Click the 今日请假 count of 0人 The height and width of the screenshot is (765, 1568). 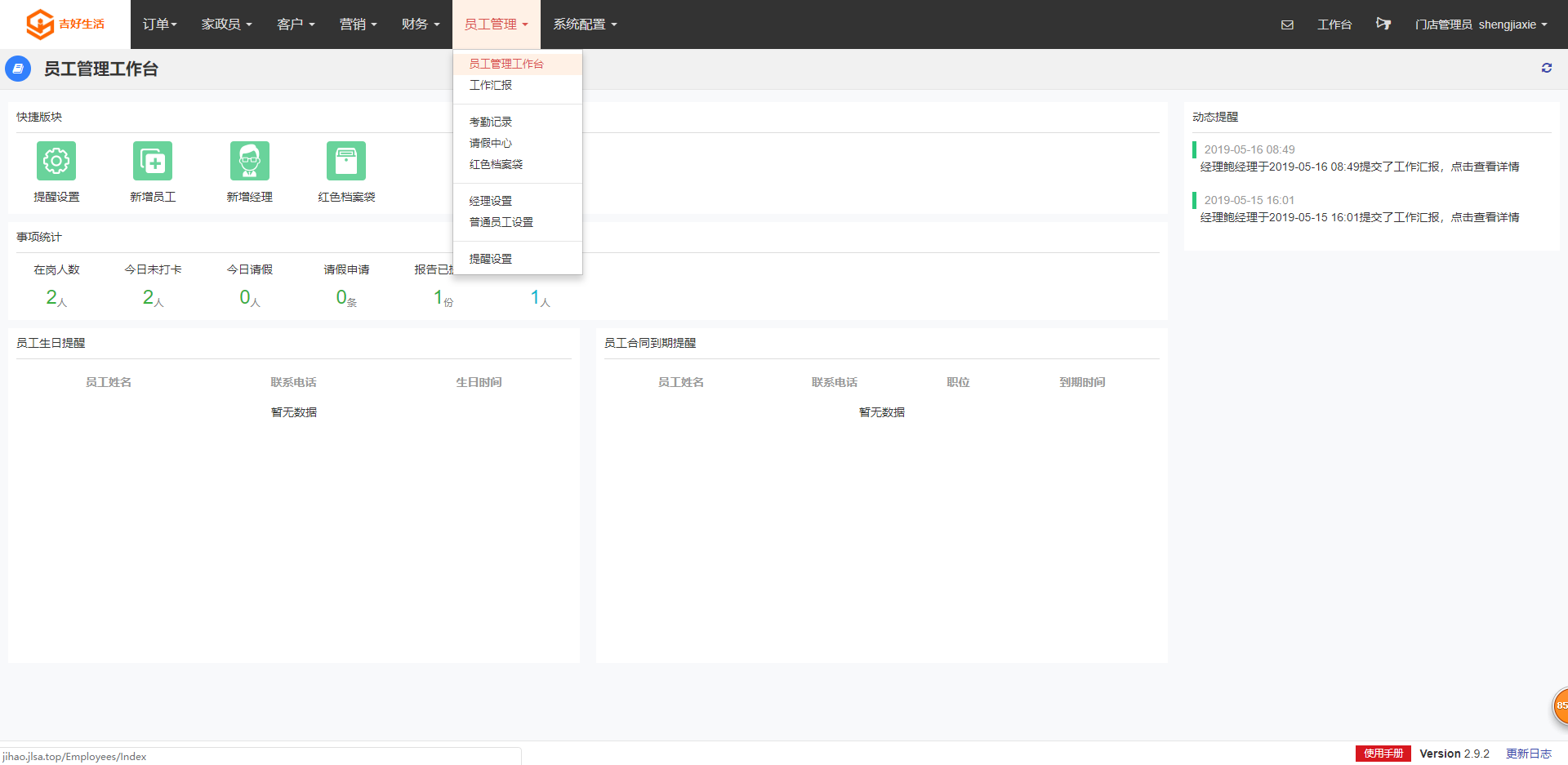pyautogui.click(x=250, y=298)
